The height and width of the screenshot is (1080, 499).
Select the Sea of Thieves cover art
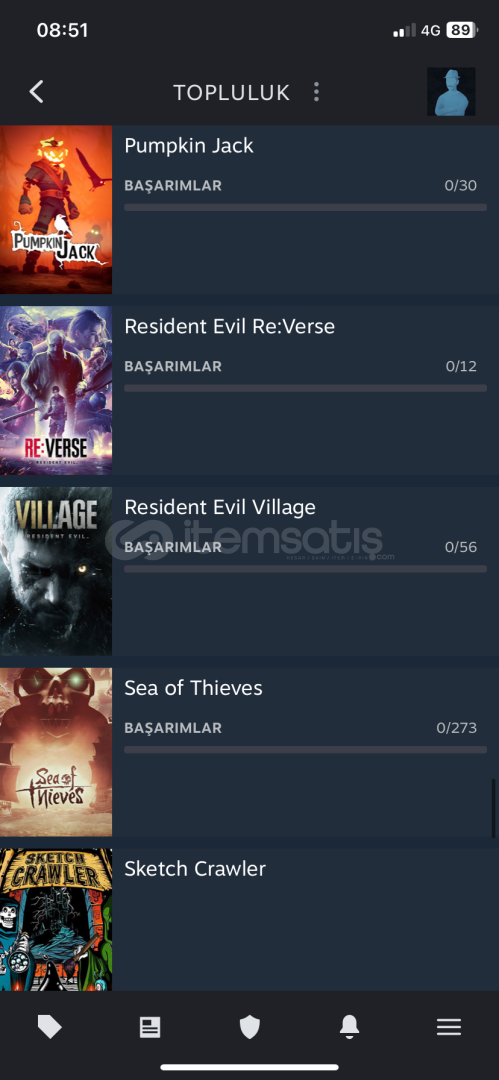[x=56, y=752]
